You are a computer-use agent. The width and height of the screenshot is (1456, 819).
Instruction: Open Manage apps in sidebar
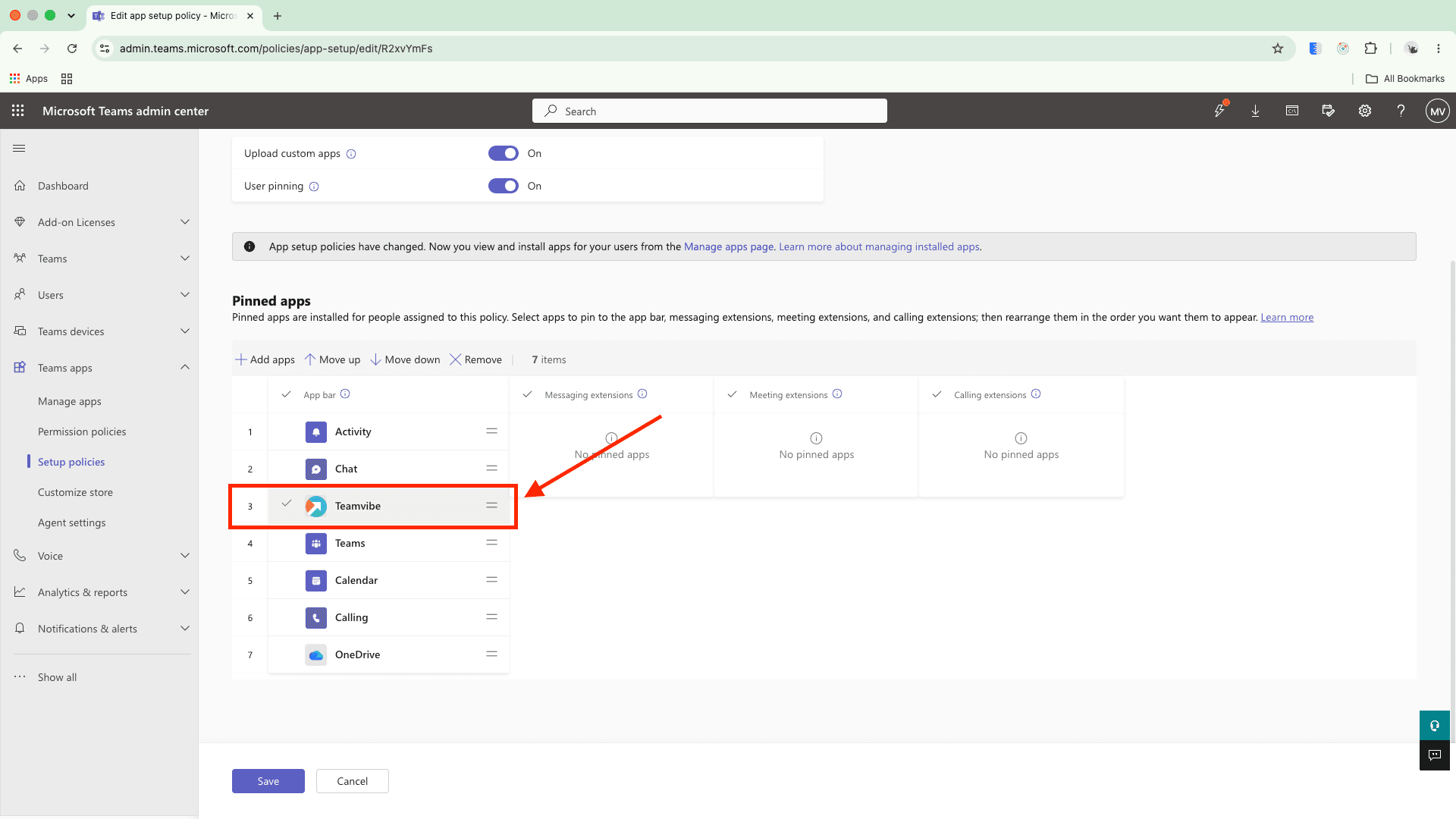point(70,402)
